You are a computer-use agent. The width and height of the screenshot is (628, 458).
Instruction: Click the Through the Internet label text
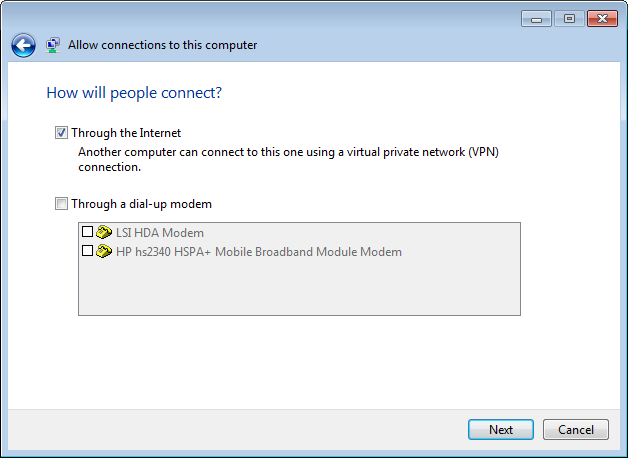click(x=126, y=133)
